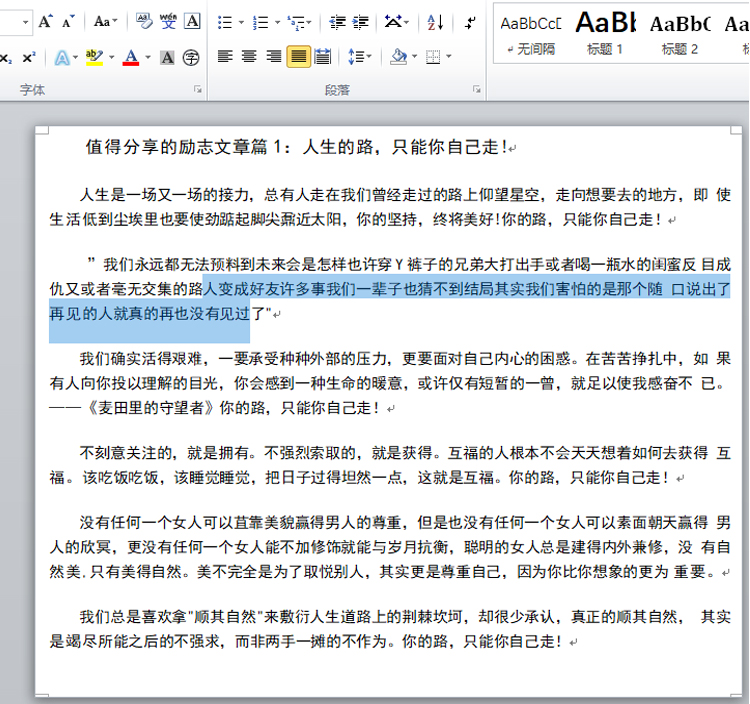
Task: Expand the bullet library dropdown arrow
Action: 241,22
